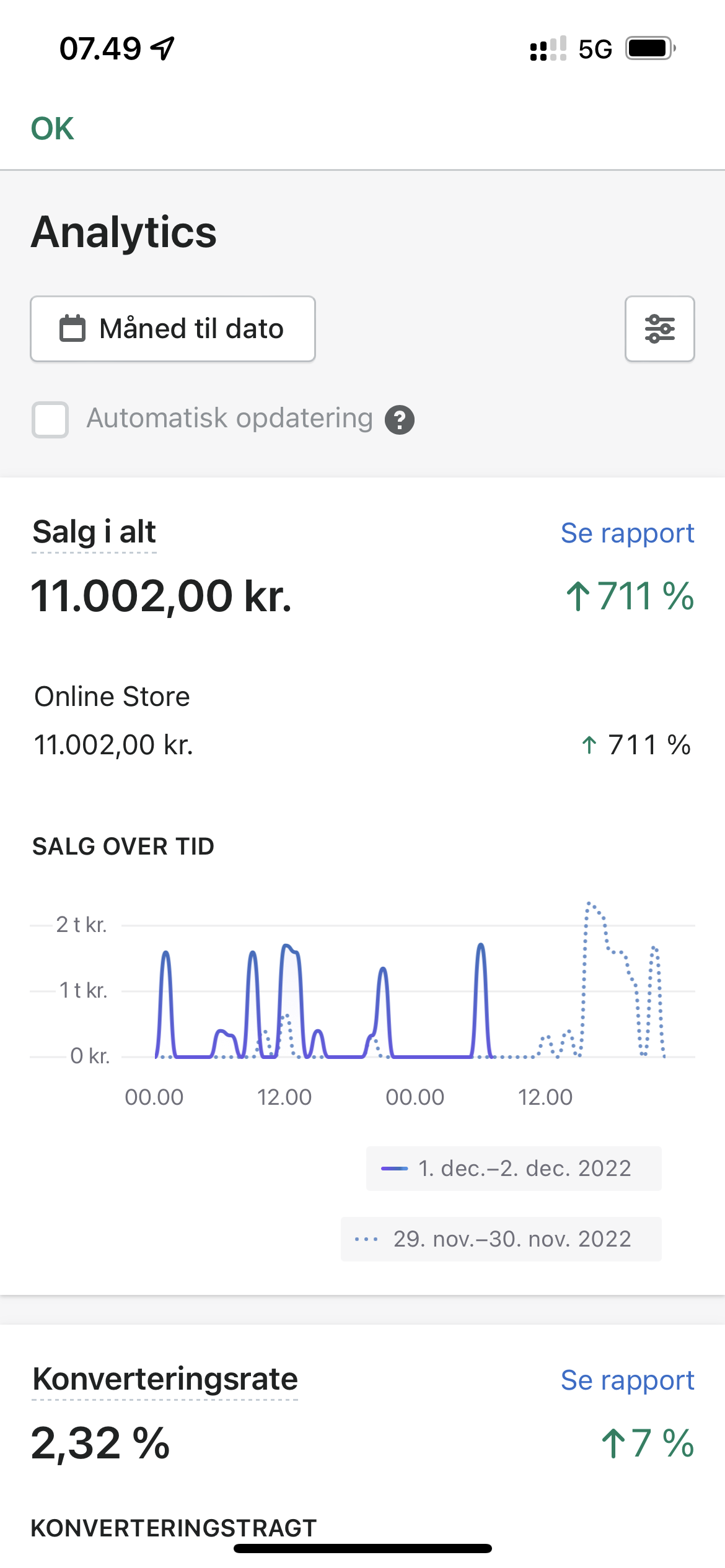
Task: Tap the Online Store sales channel row
Action: click(x=112, y=697)
